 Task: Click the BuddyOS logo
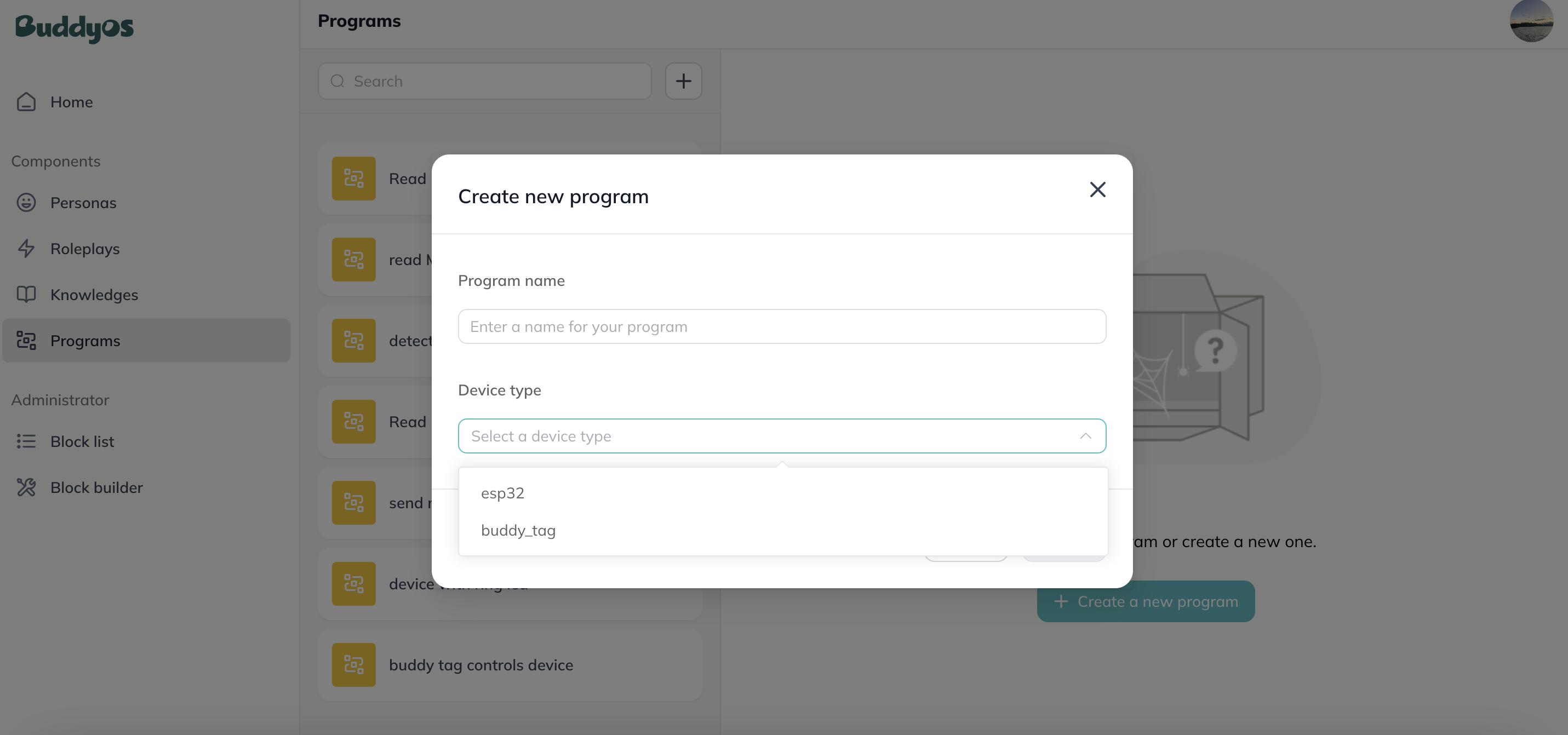(x=75, y=28)
